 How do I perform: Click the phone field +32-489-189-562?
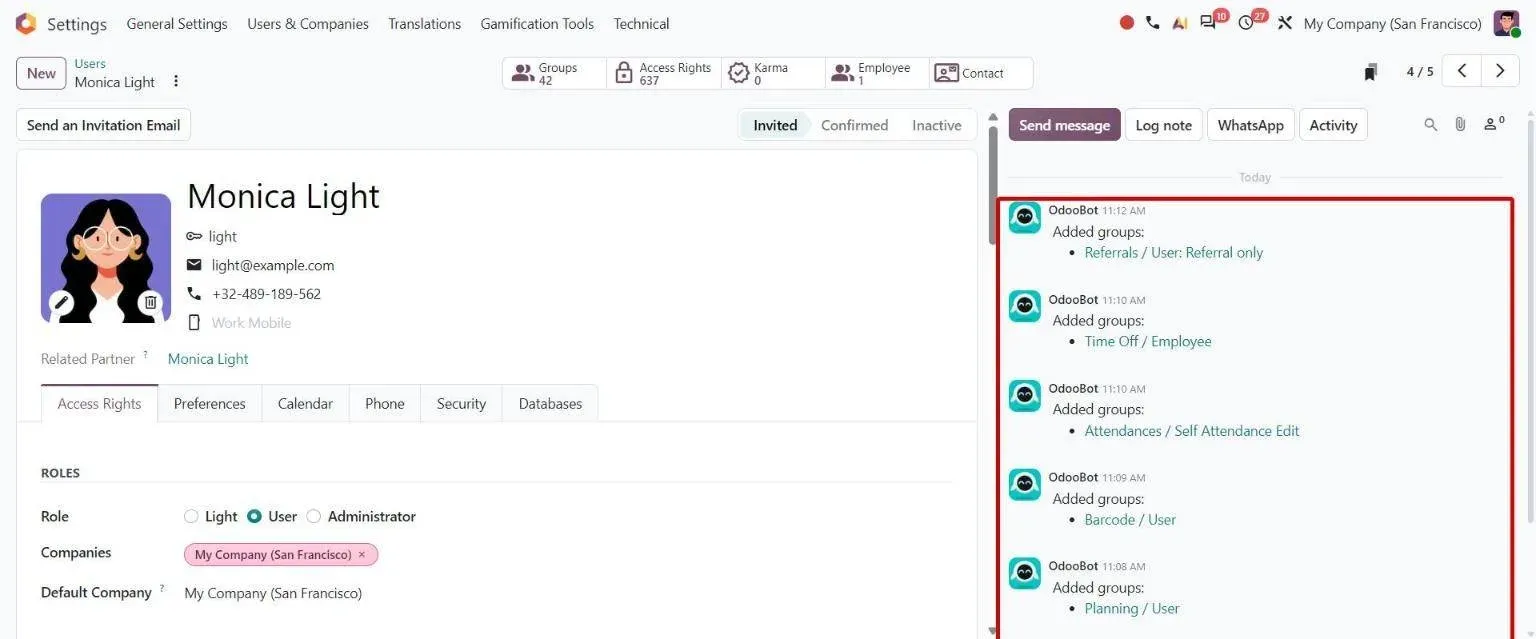tap(266, 294)
